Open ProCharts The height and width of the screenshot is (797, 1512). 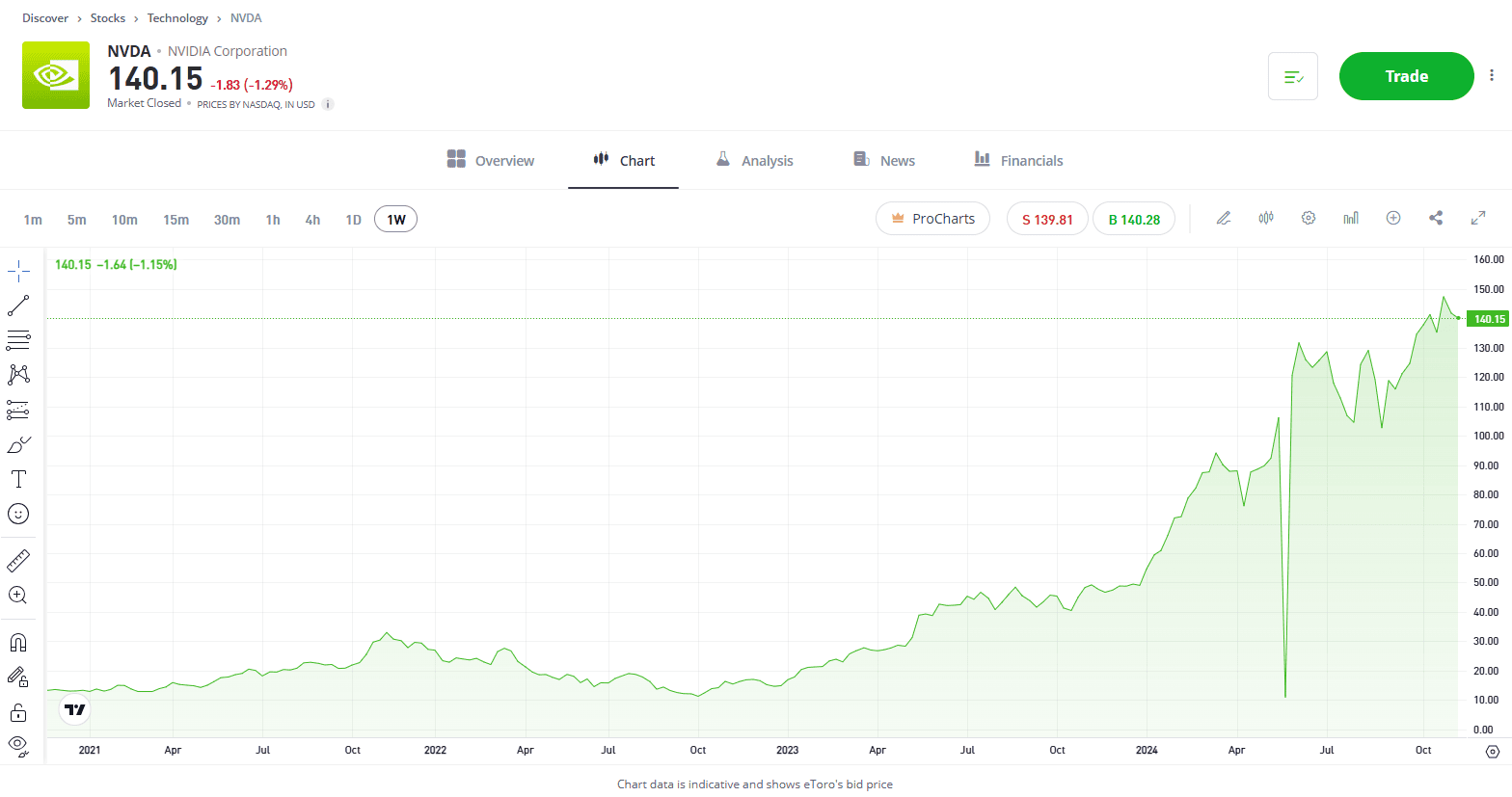(x=932, y=219)
